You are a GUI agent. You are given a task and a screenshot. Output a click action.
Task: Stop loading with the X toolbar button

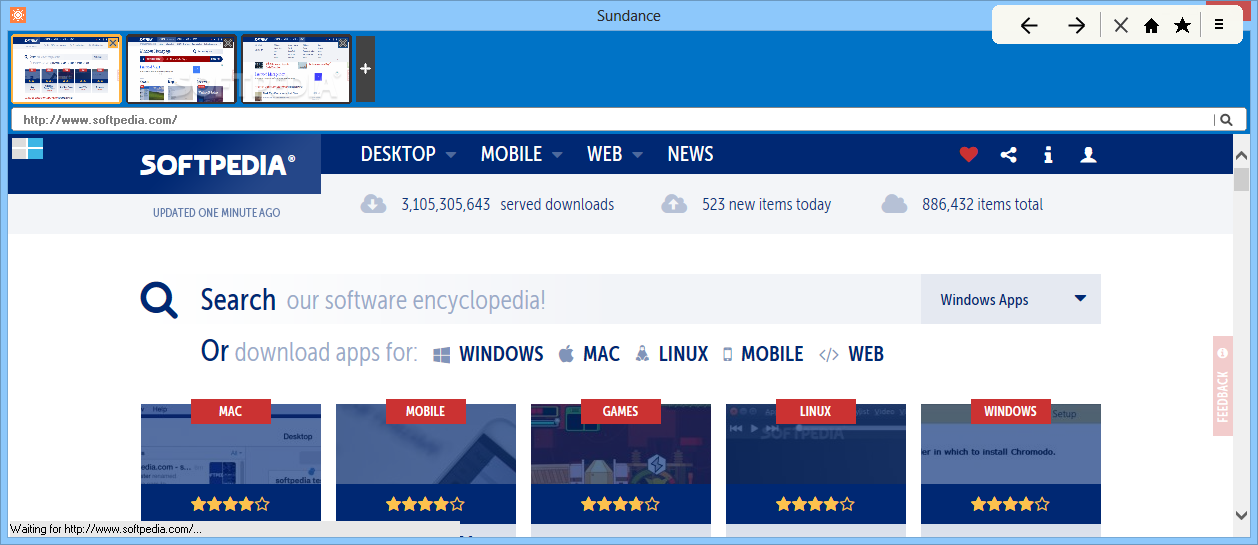click(1121, 26)
